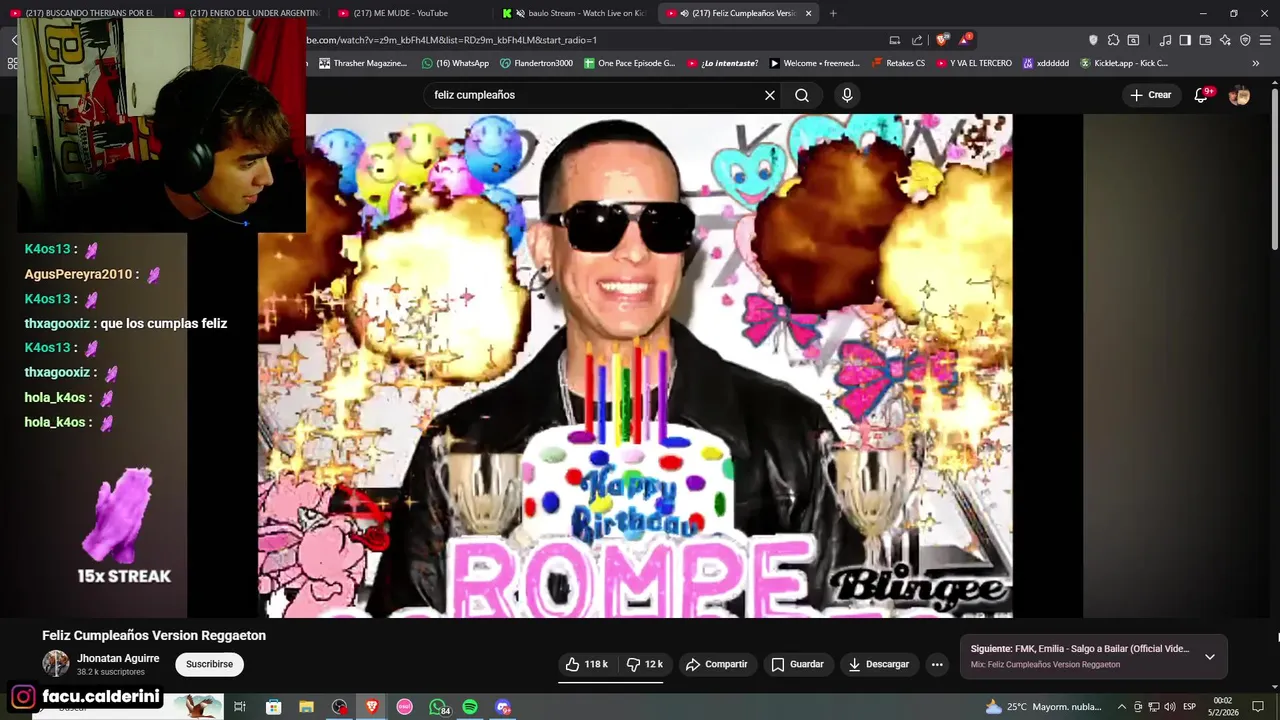
Task: Click the share page icon in address bar
Action: pos(918,40)
